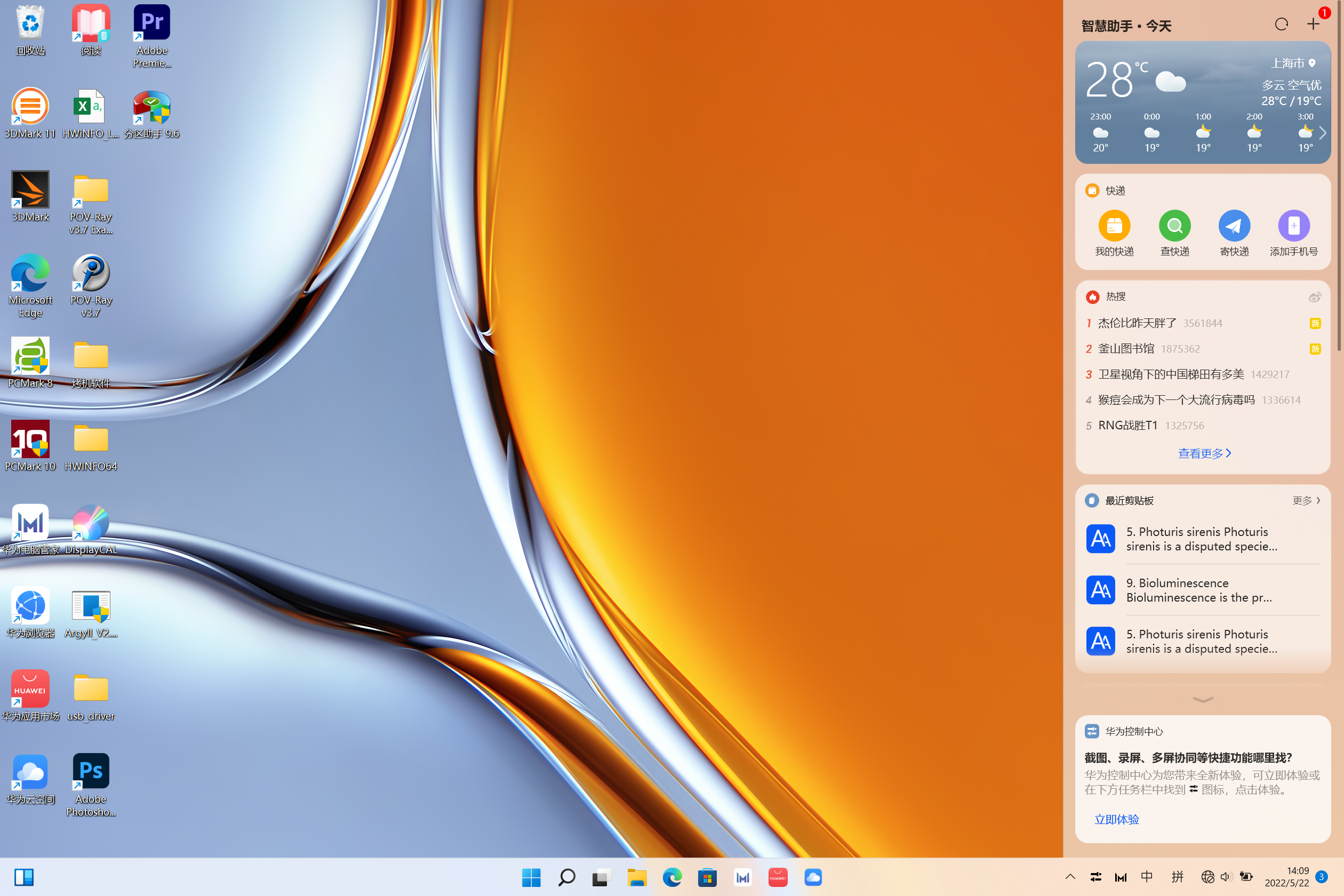Screen dimensions: 1344x896
Task: Launch 华为电脑管家 from the taskbar
Action: tap(742, 877)
